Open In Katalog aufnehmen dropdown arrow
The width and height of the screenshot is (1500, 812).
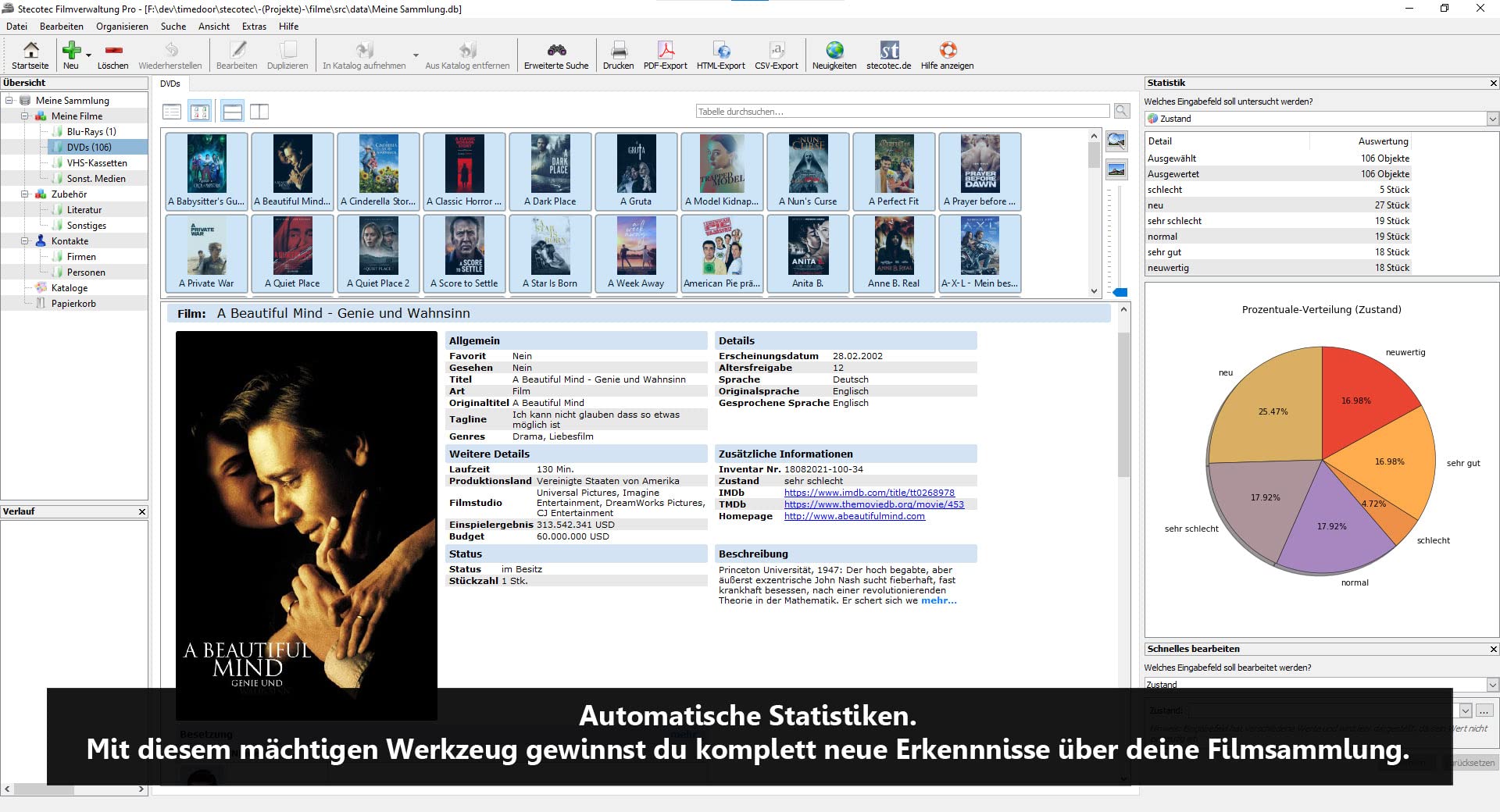pos(416,55)
